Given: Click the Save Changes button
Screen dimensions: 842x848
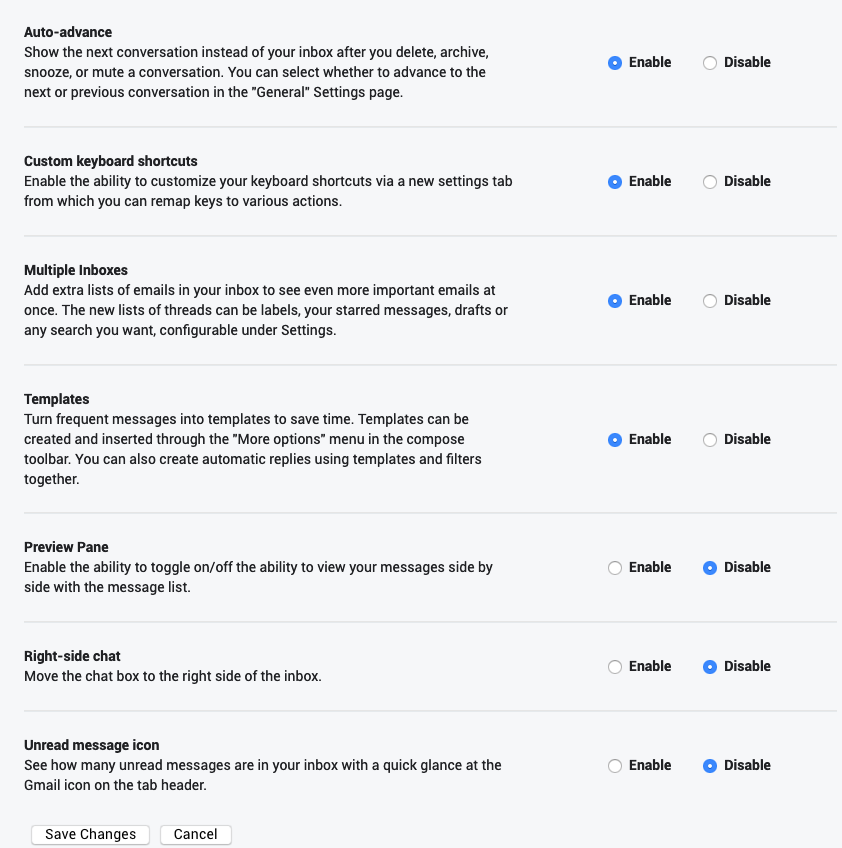Looking at the screenshot, I should (91, 834).
